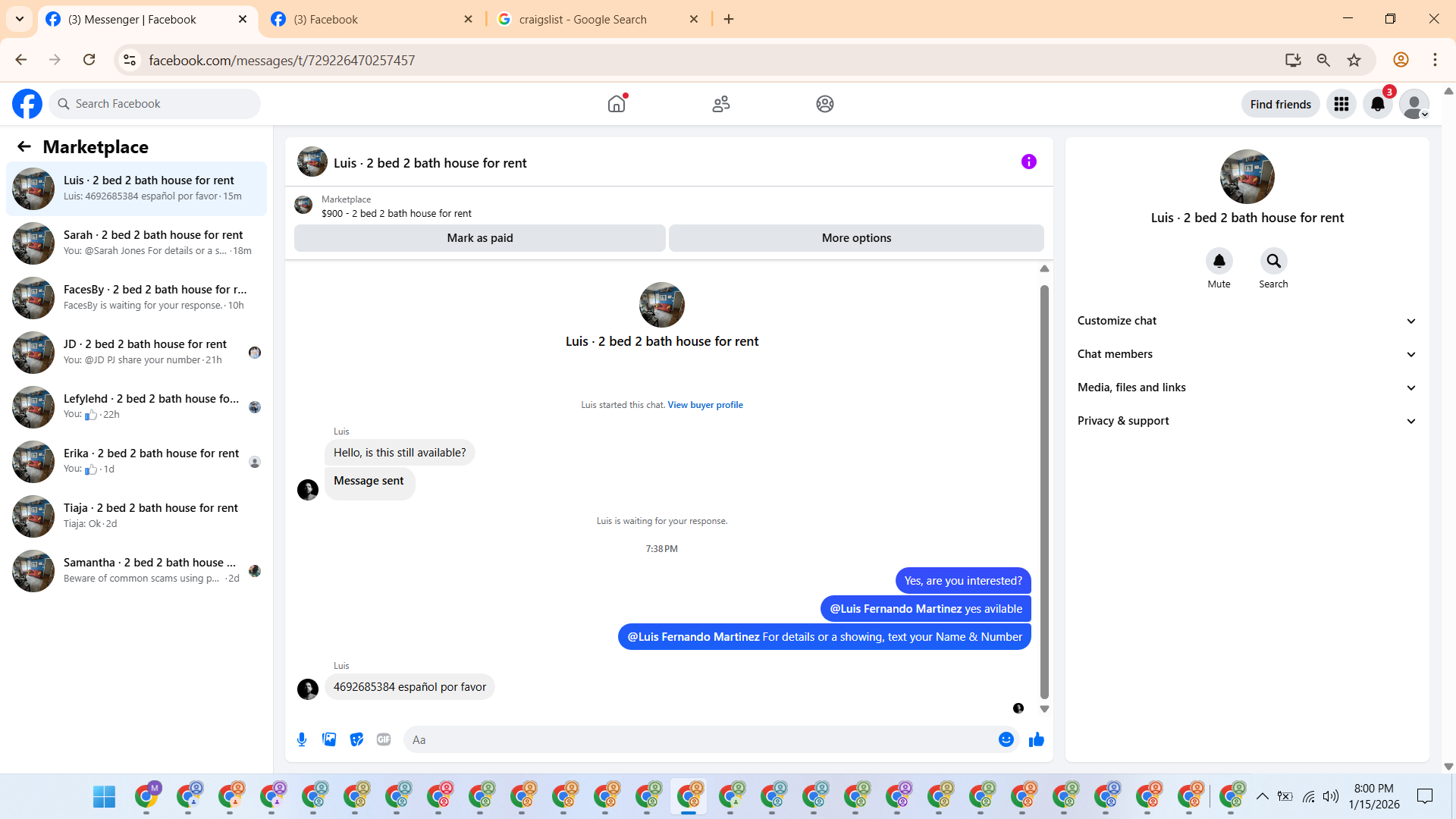This screenshot has height=819, width=1456.
Task: Open the View buyer profile link
Action: coord(705,405)
